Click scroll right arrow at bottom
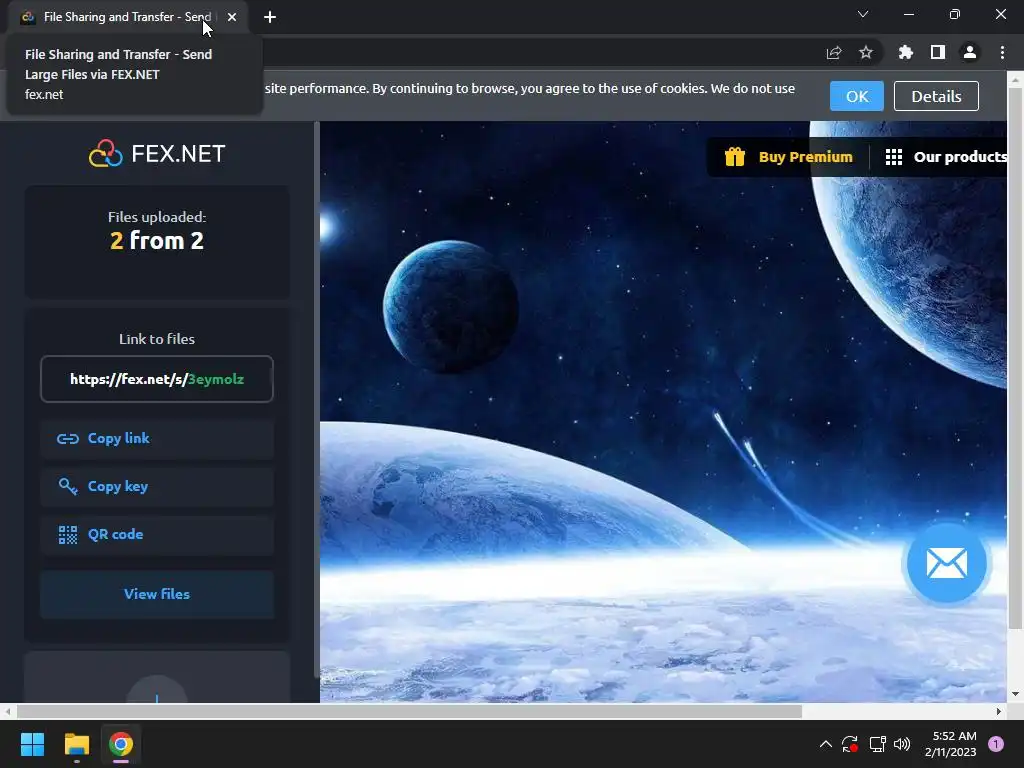This screenshot has width=1024, height=768. [x=999, y=711]
